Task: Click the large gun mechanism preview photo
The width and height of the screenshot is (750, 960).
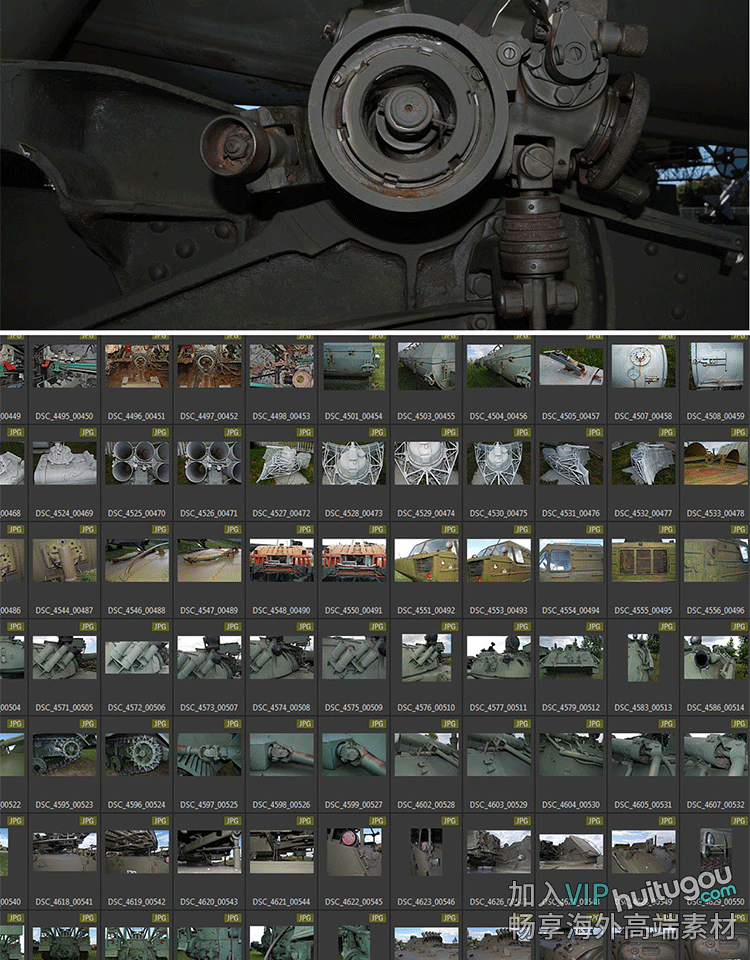Action: (375, 164)
